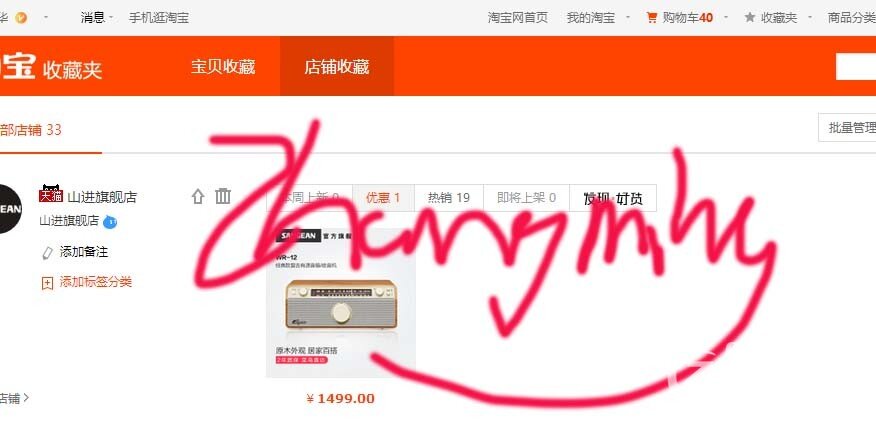Click the trash icon to delete 山进旗舰店
Viewport: 876px width, 427px height.
tap(223, 196)
